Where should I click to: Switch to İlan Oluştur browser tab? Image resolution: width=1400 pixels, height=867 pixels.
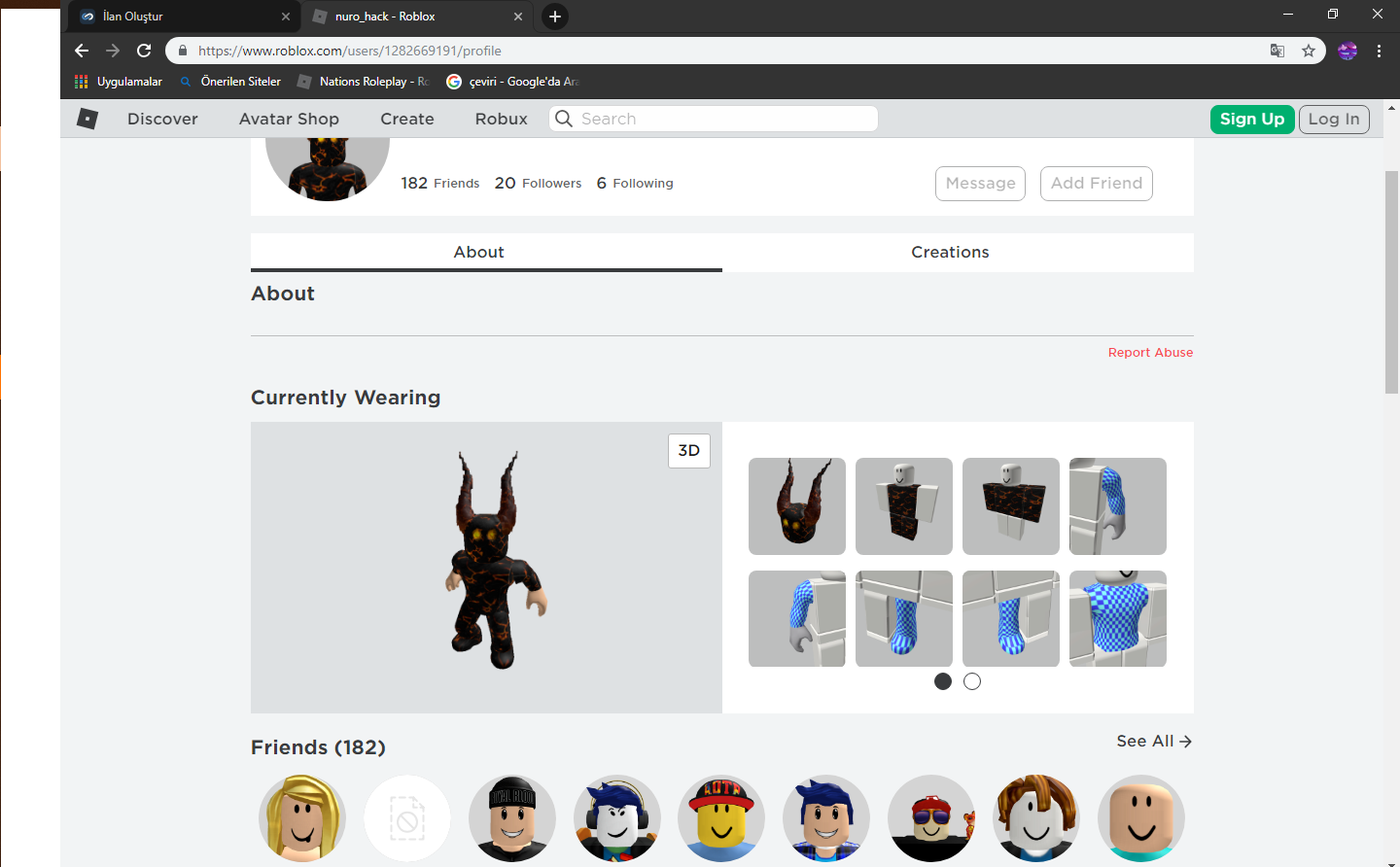(185, 17)
